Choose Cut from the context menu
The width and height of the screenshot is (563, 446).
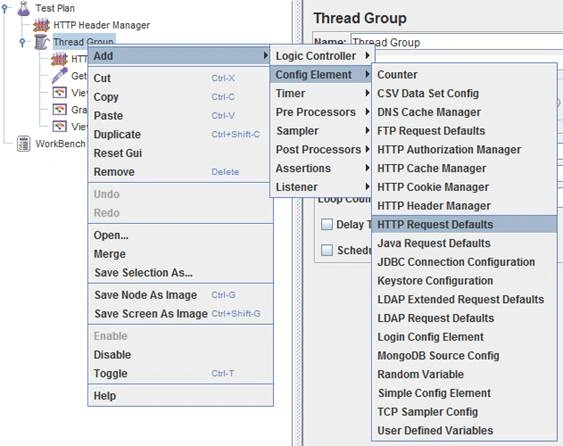tap(180, 78)
